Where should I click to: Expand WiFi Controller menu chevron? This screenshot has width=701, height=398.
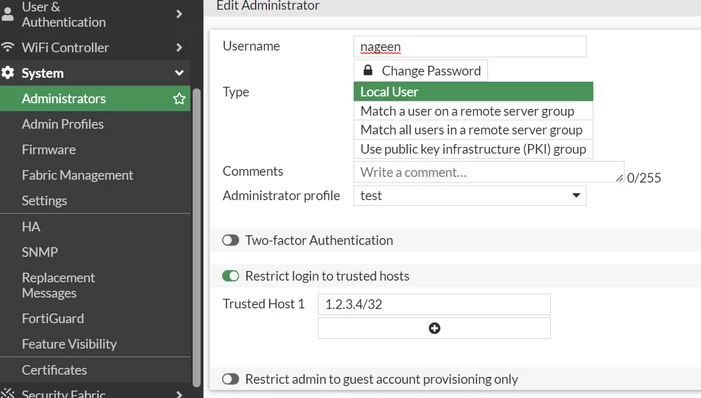point(179,47)
